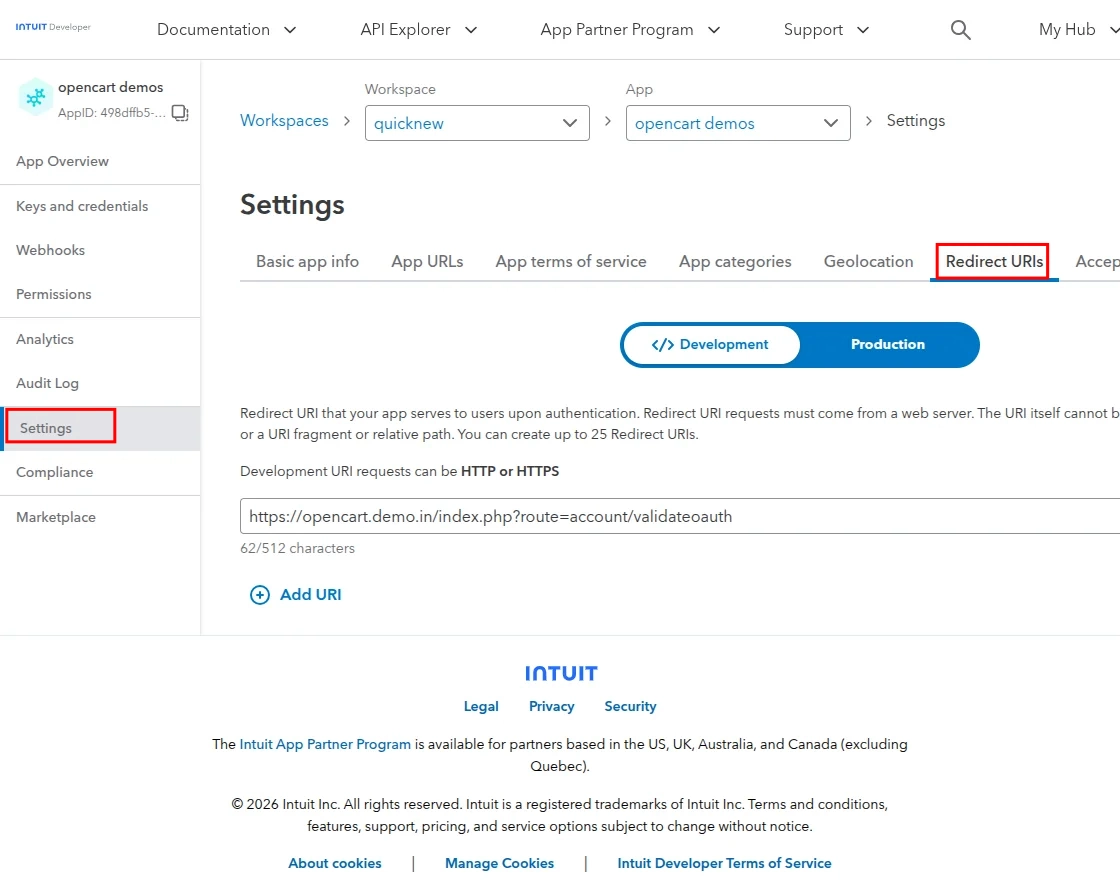Viewport: 1120px width, 880px height.
Task: Expand the API Explorer menu
Action: point(419,30)
